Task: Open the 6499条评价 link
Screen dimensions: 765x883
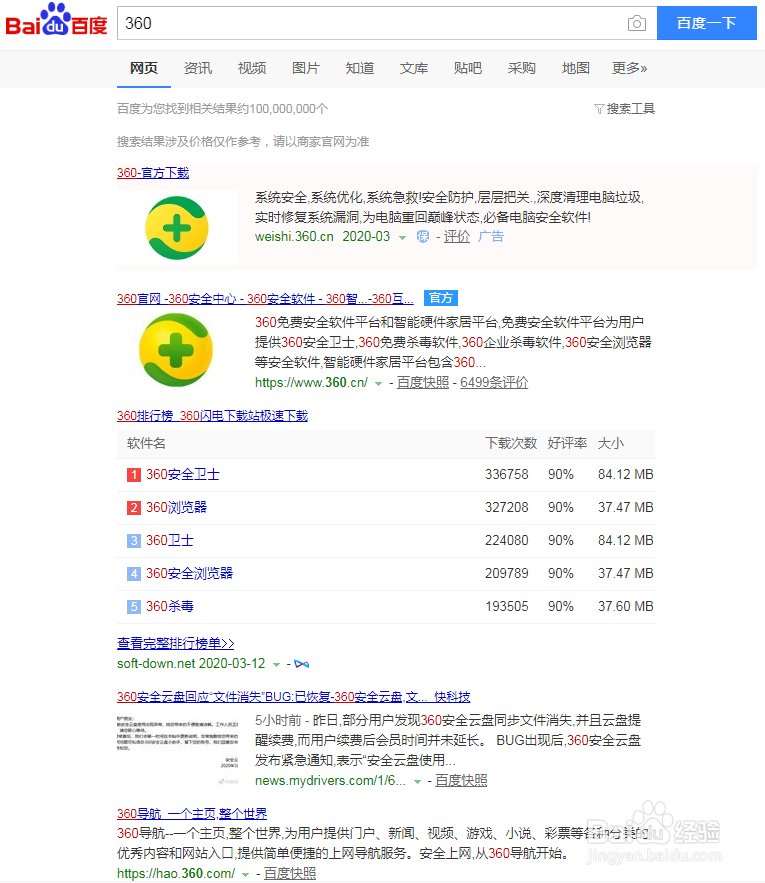Action: [494, 383]
